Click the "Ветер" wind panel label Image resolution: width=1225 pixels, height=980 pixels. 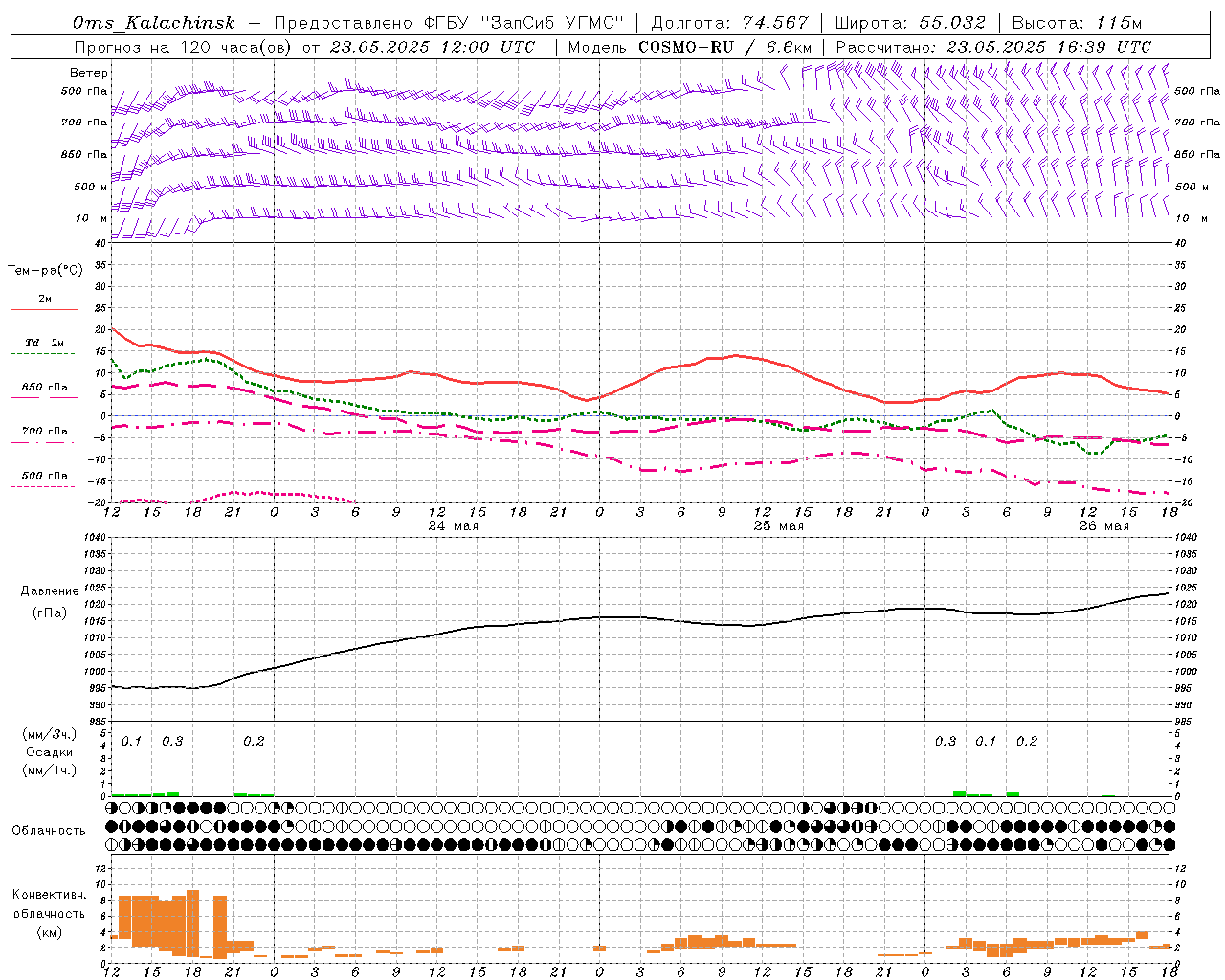tap(89, 73)
